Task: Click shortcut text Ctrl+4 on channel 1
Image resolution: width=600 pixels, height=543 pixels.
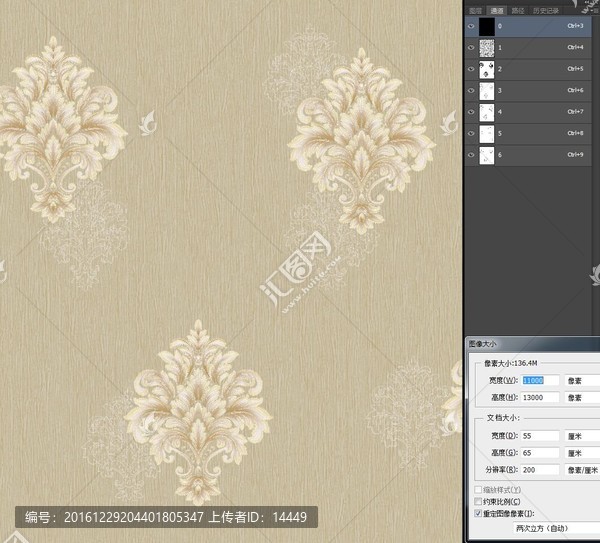Action: pyautogui.click(x=575, y=47)
